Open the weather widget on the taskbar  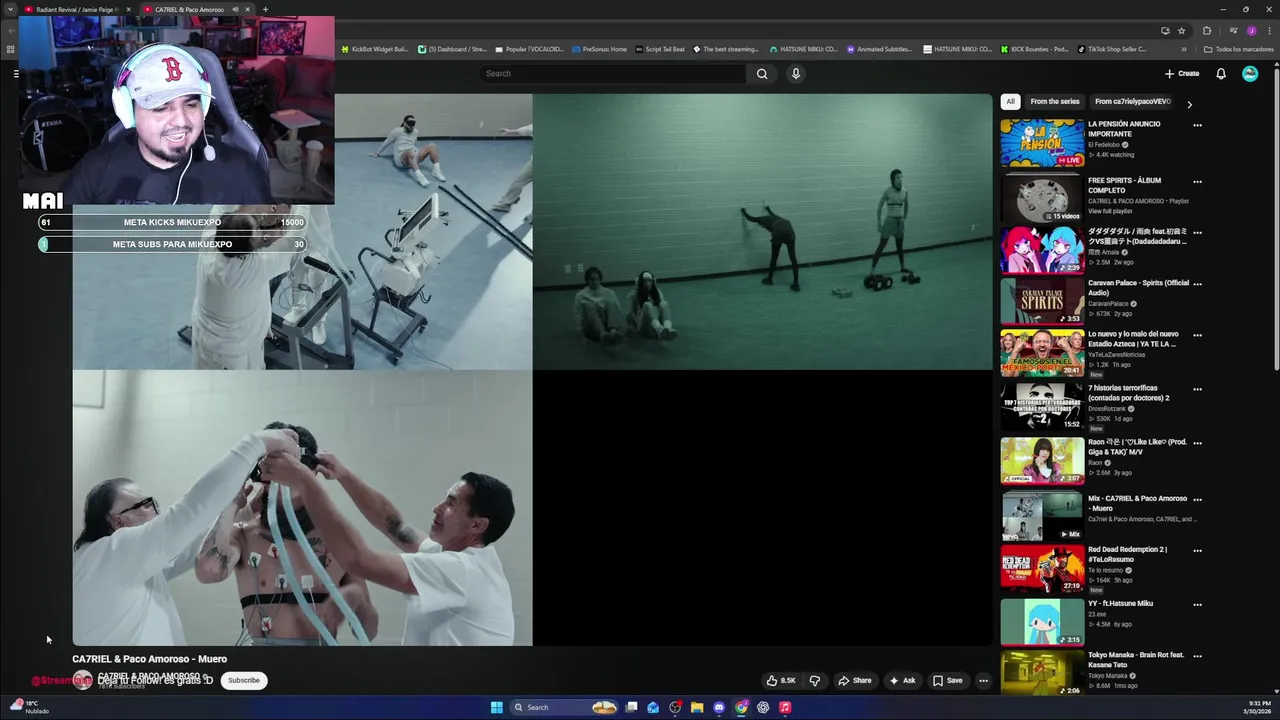[31, 707]
